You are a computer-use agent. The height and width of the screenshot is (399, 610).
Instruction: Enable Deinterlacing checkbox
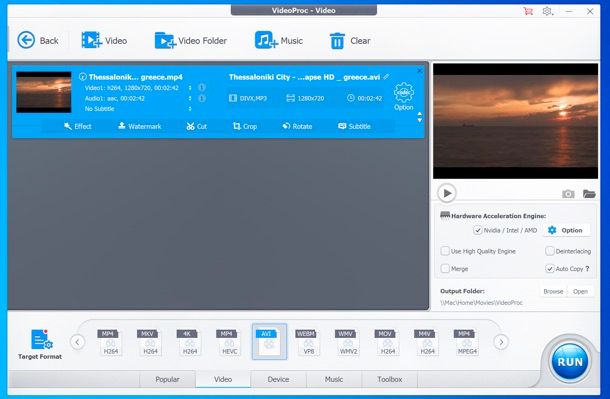pyautogui.click(x=550, y=251)
